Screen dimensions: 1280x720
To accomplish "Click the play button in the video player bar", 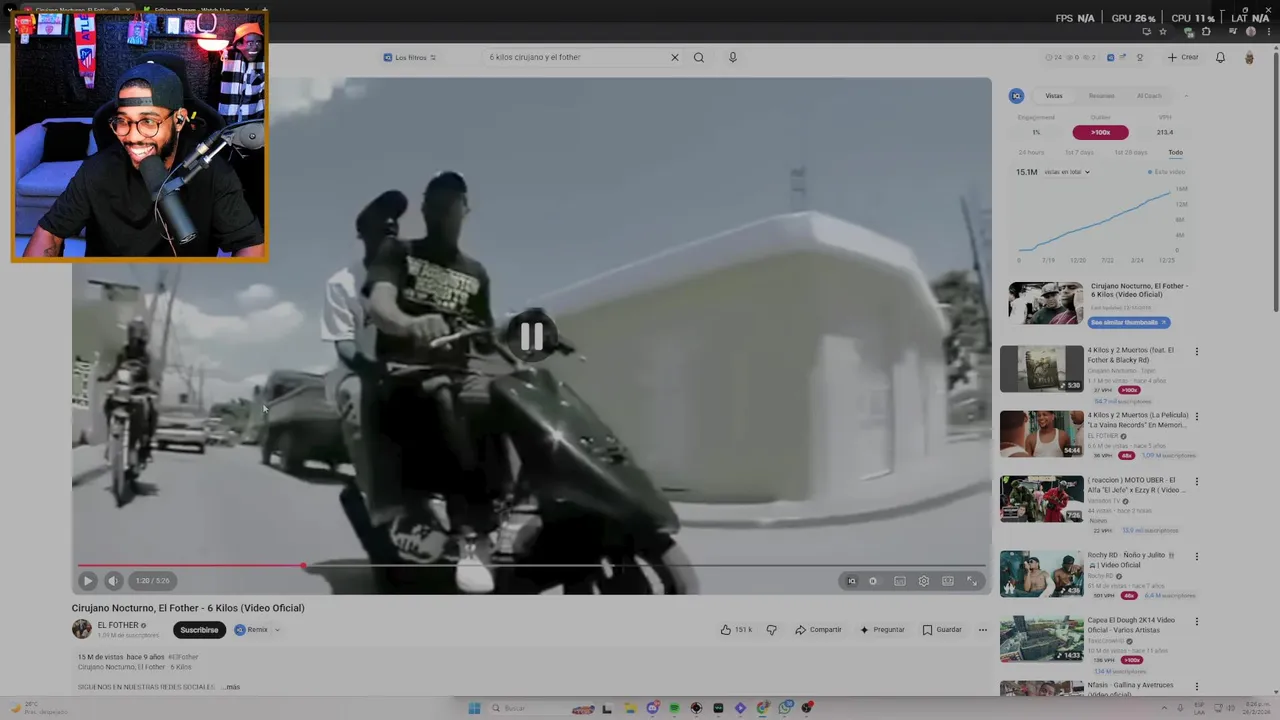I will click(x=87, y=581).
